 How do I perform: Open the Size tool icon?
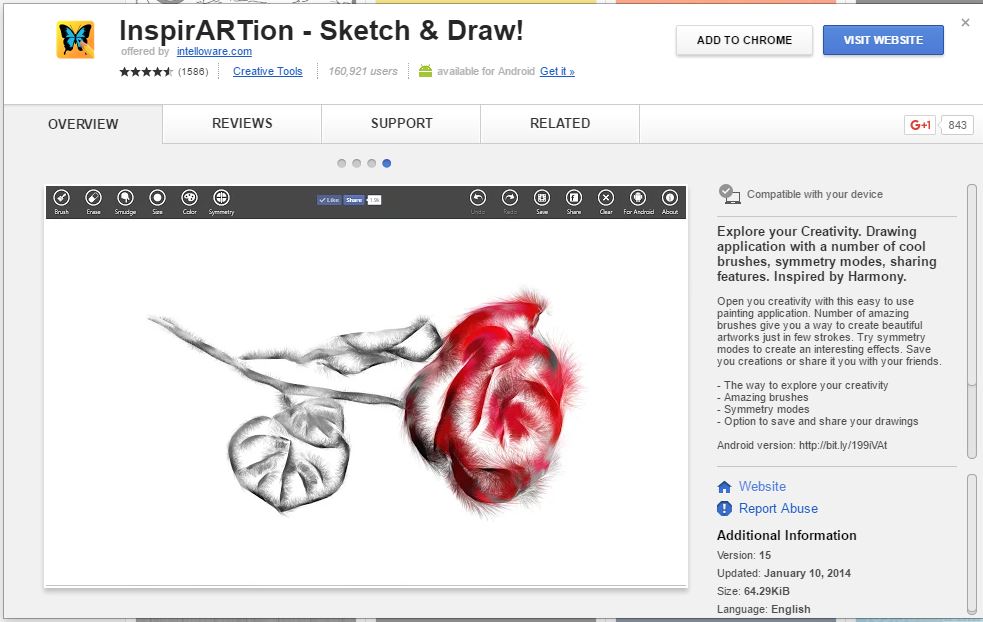(x=157, y=198)
